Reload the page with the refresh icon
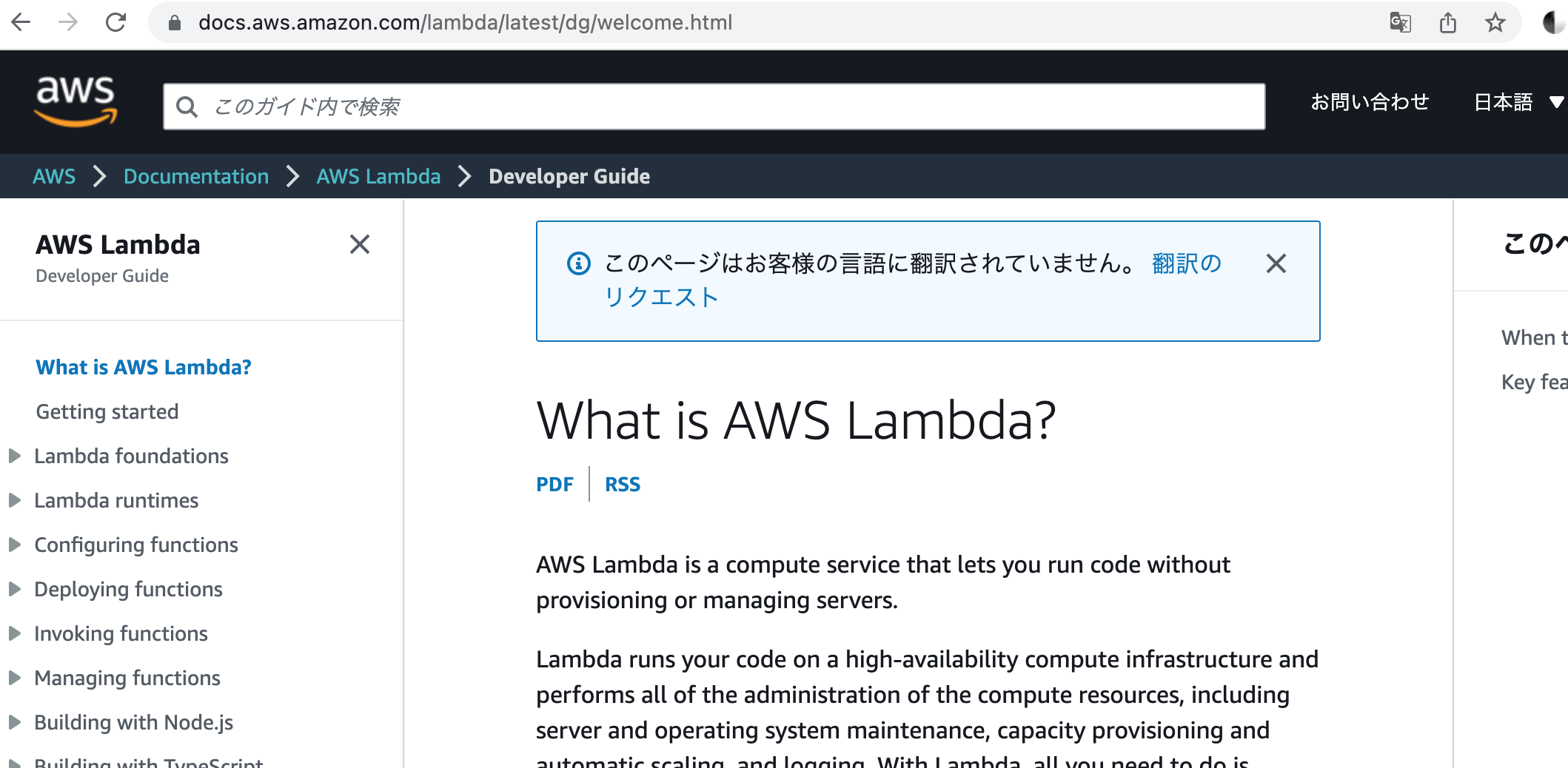 tap(115, 22)
